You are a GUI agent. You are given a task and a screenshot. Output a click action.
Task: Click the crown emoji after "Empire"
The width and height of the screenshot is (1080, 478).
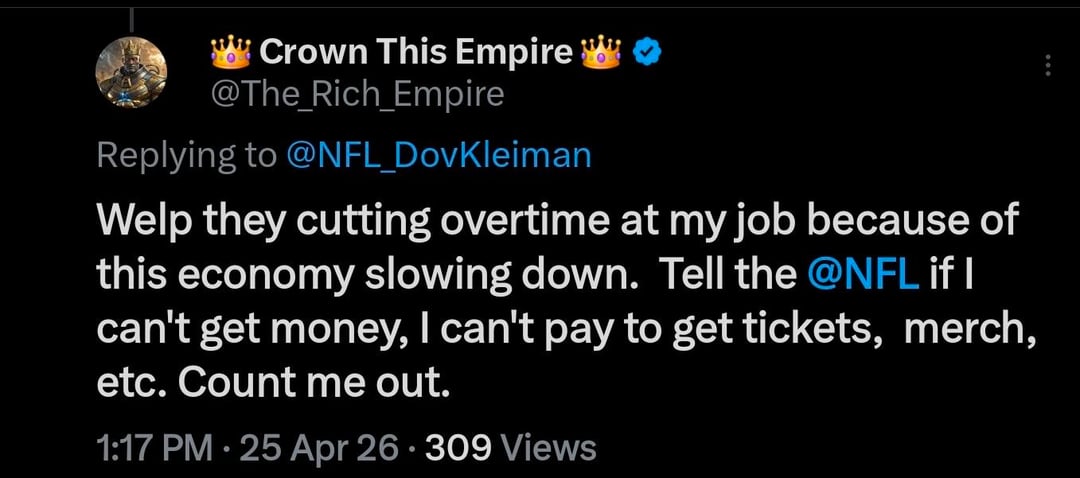pyautogui.click(x=604, y=51)
